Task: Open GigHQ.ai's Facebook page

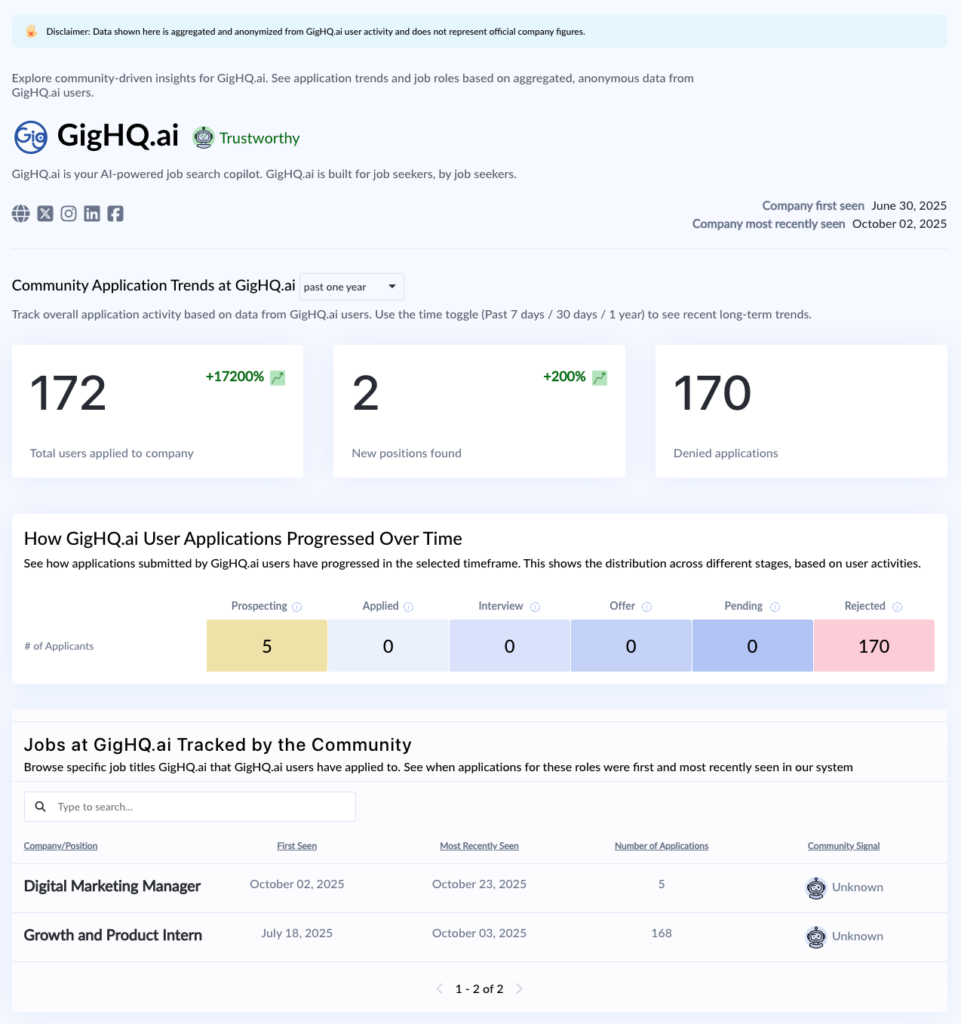Action: coord(115,213)
